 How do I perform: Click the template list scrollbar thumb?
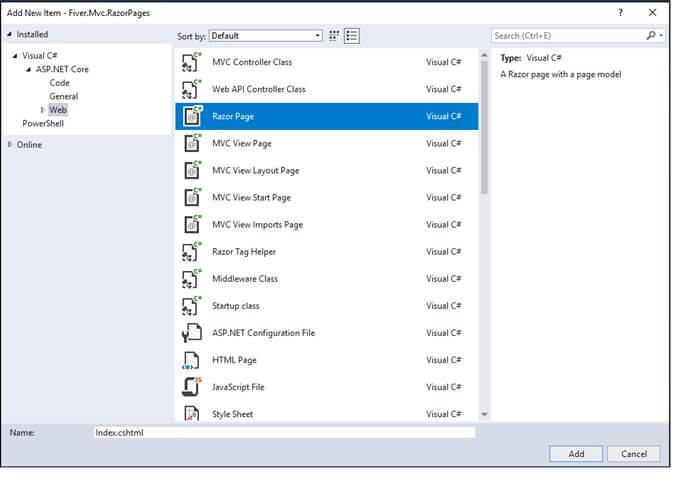(484, 127)
